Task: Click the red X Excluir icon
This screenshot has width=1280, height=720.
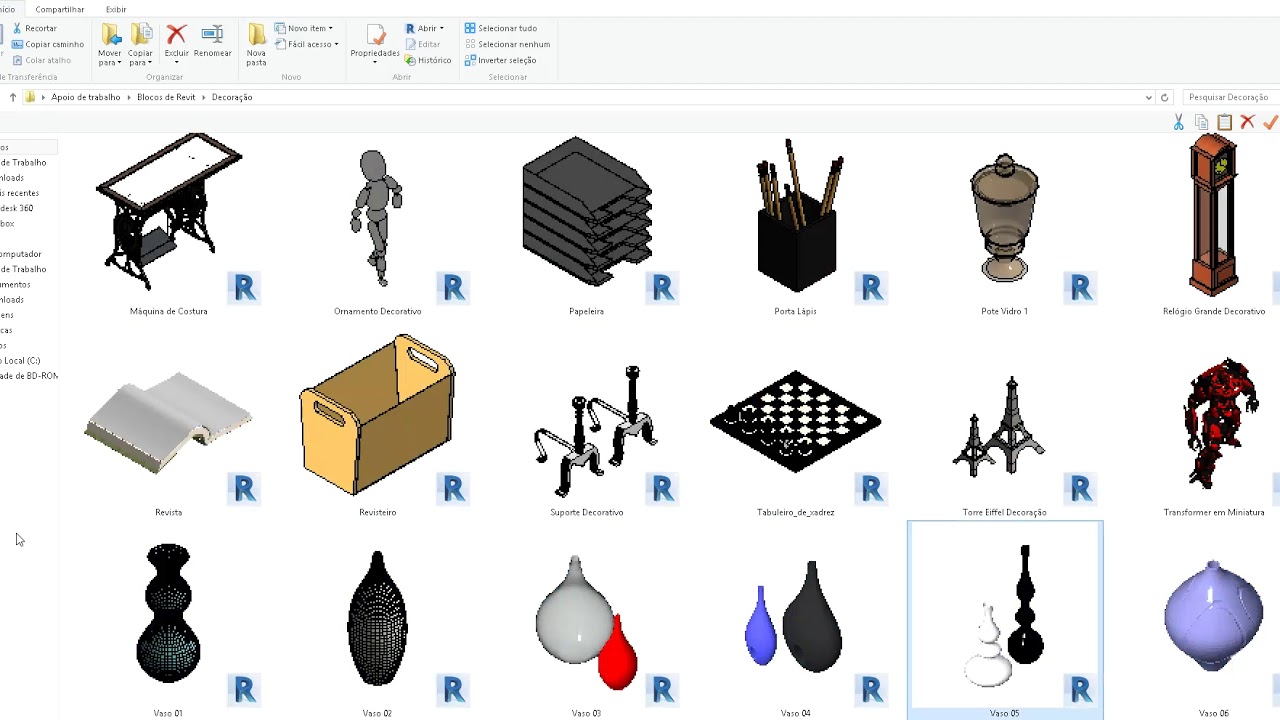Action: coord(176,35)
